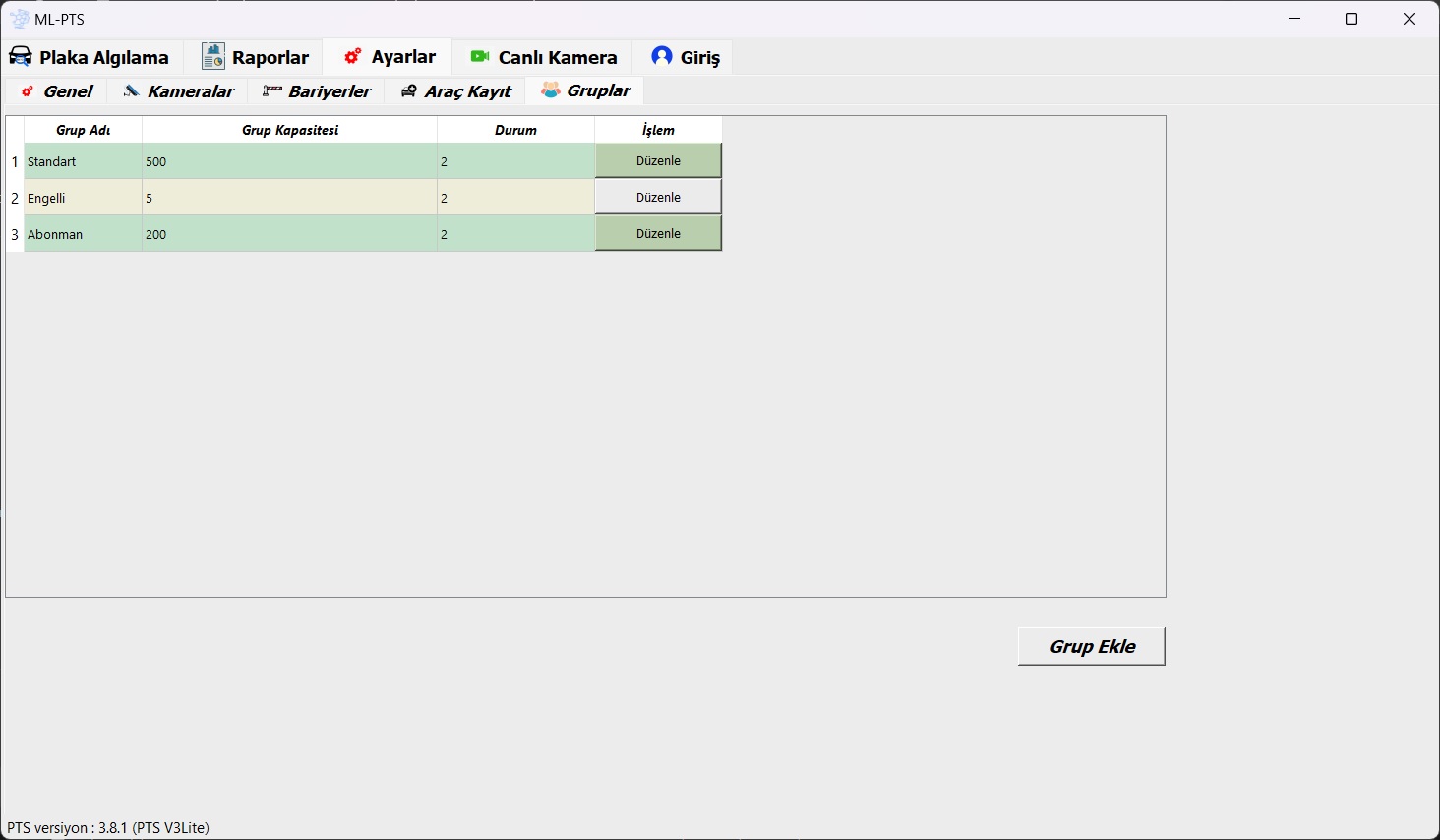The width and height of the screenshot is (1440, 840).
Task: Select row header number 1
Action: (15, 161)
